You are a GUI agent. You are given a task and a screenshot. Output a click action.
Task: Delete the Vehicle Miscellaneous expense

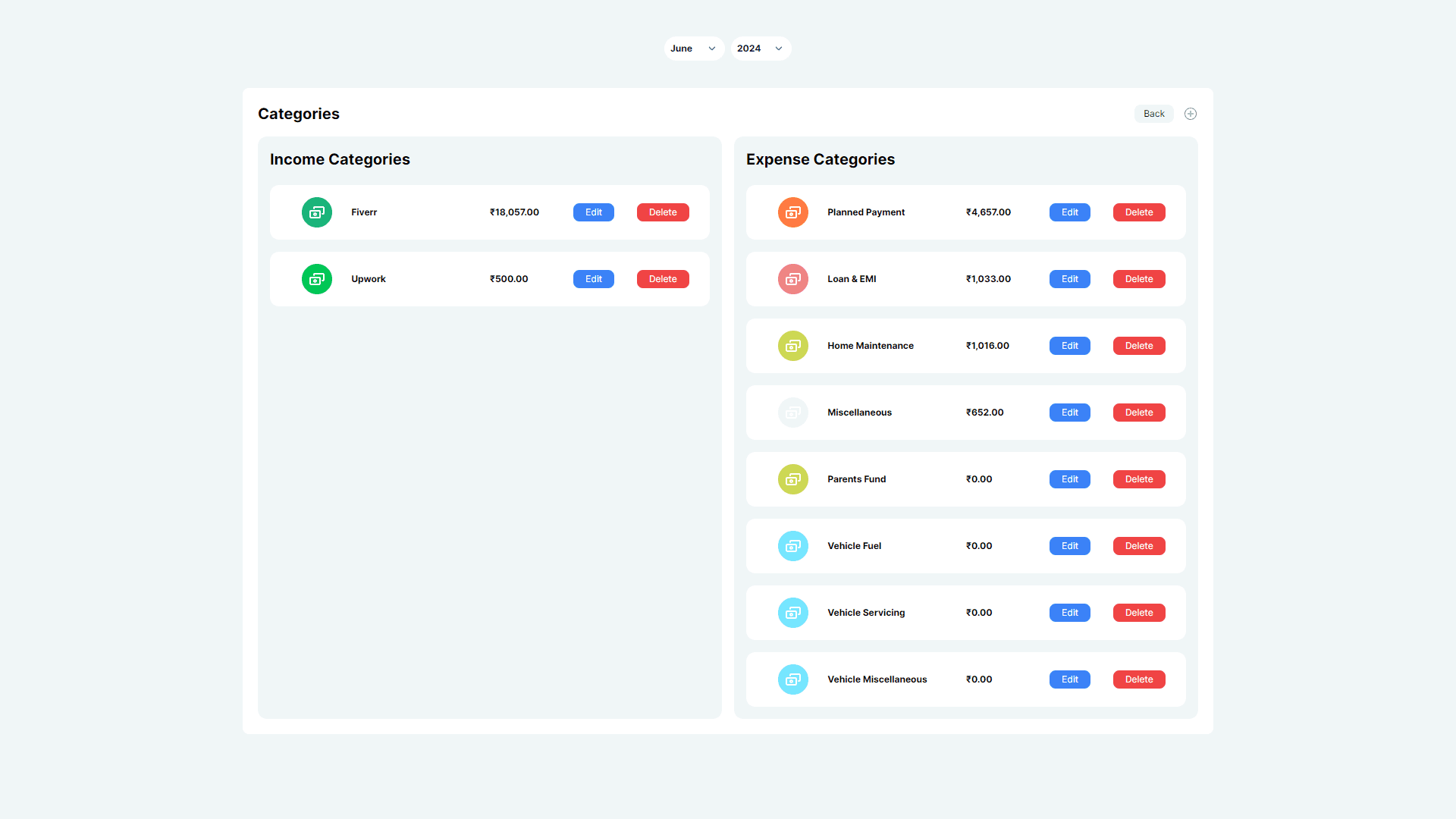(1138, 679)
